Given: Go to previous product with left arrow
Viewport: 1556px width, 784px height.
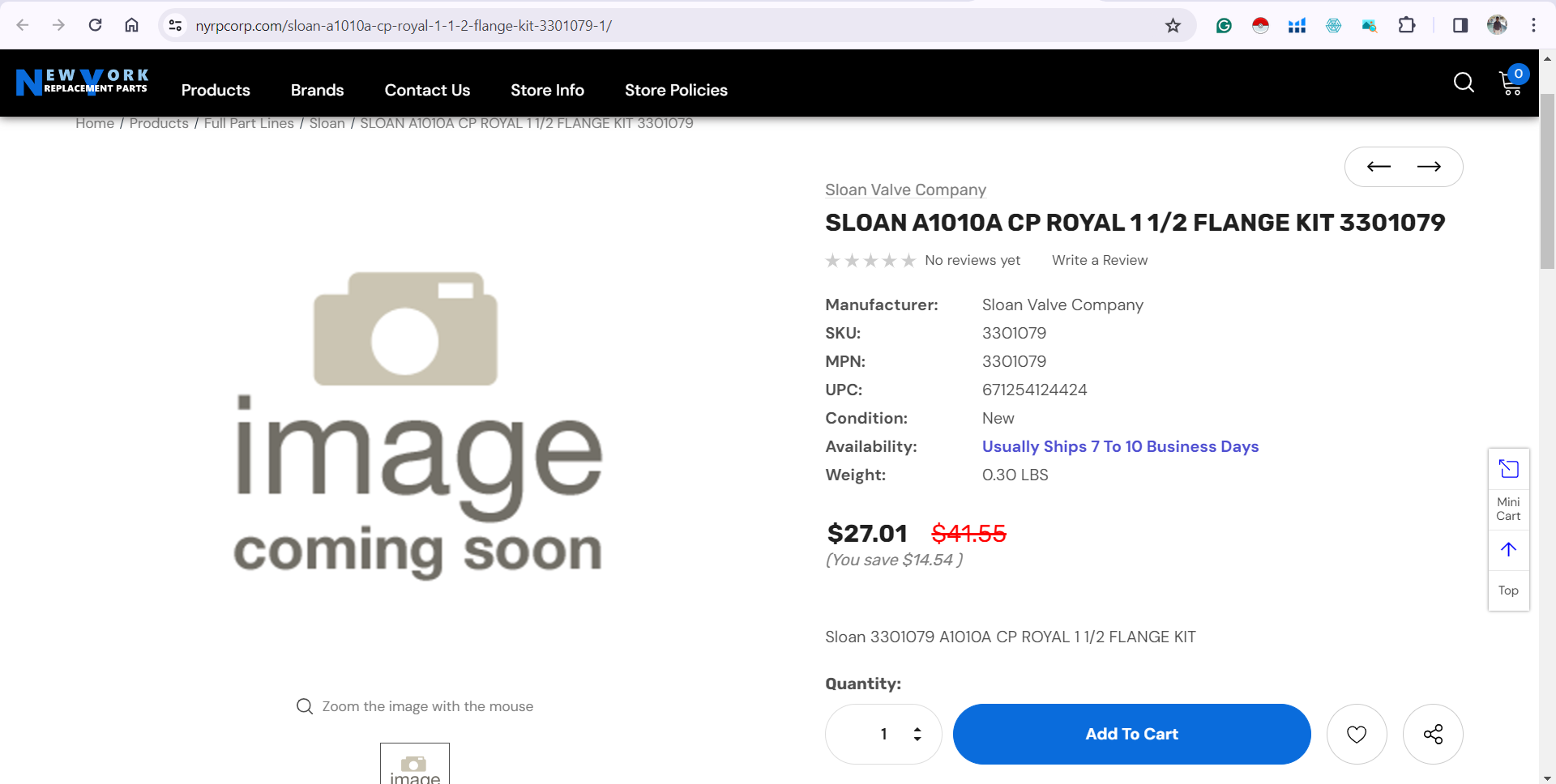Looking at the screenshot, I should pyautogui.click(x=1379, y=167).
